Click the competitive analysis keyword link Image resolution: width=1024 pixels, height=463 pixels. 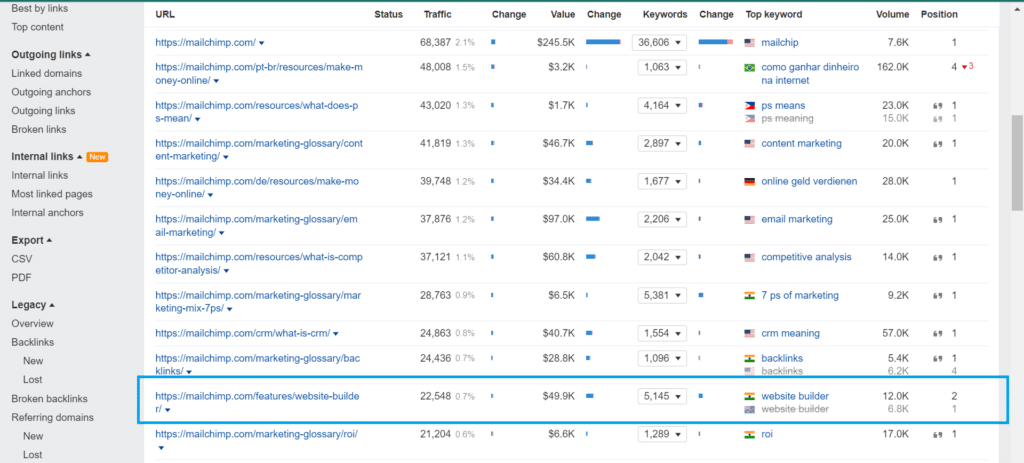pos(806,257)
